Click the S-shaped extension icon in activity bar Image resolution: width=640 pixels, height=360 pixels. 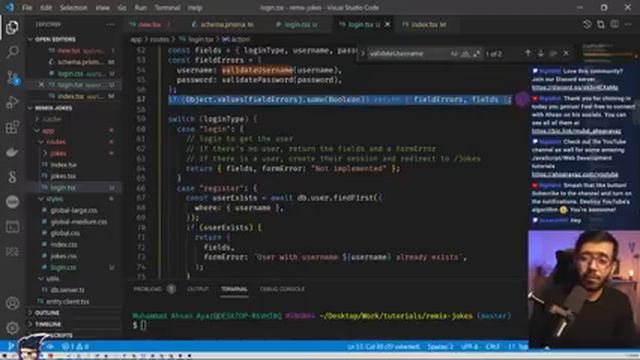click(x=12, y=177)
